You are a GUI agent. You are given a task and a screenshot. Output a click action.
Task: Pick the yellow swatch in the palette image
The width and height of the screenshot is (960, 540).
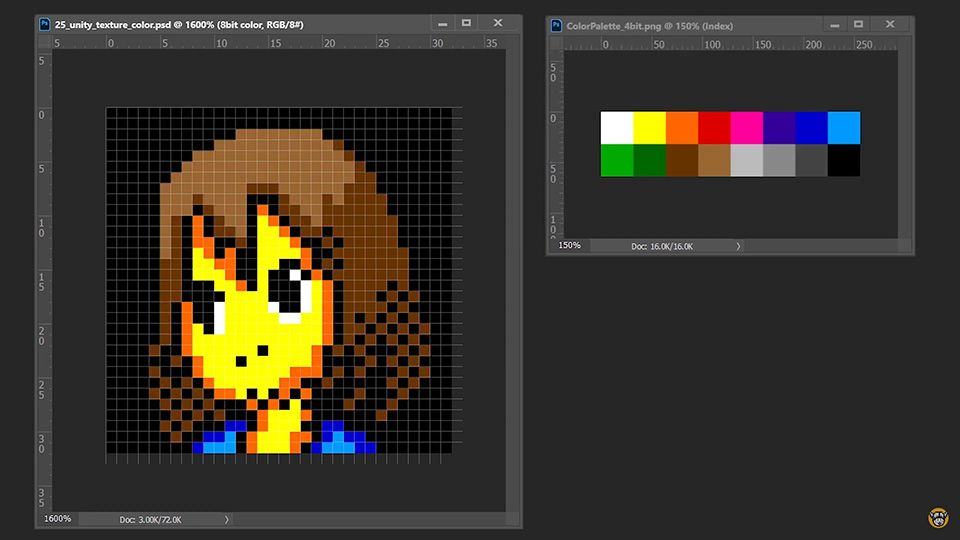coord(649,127)
